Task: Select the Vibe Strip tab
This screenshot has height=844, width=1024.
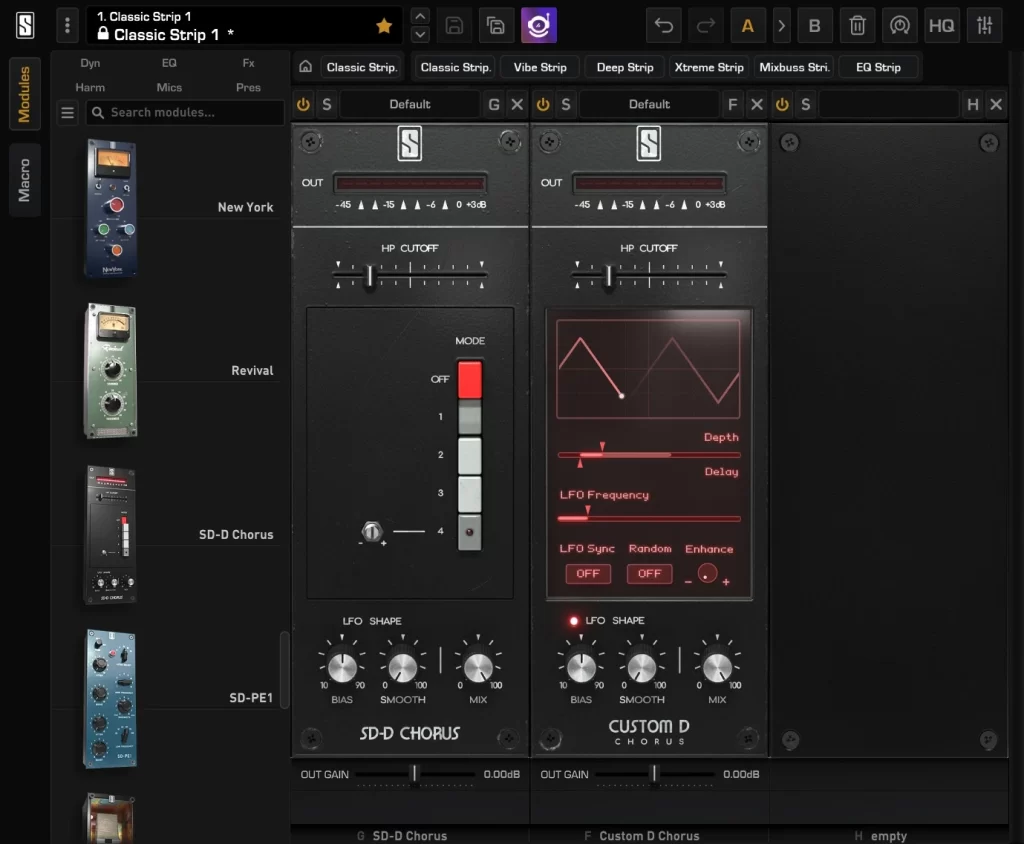Action: pyautogui.click(x=540, y=67)
